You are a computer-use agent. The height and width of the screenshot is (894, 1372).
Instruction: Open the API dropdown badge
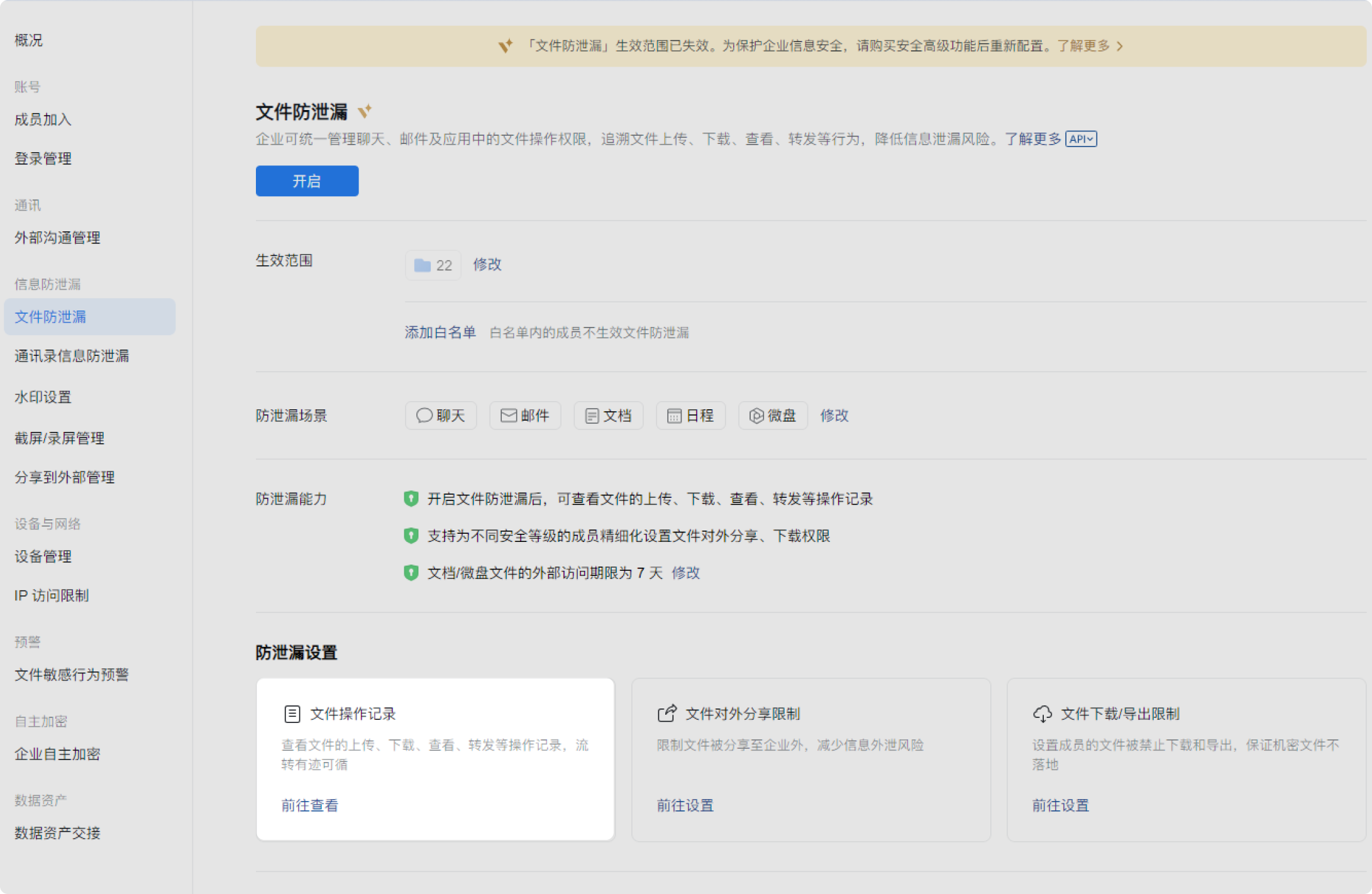coord(1081,139)
